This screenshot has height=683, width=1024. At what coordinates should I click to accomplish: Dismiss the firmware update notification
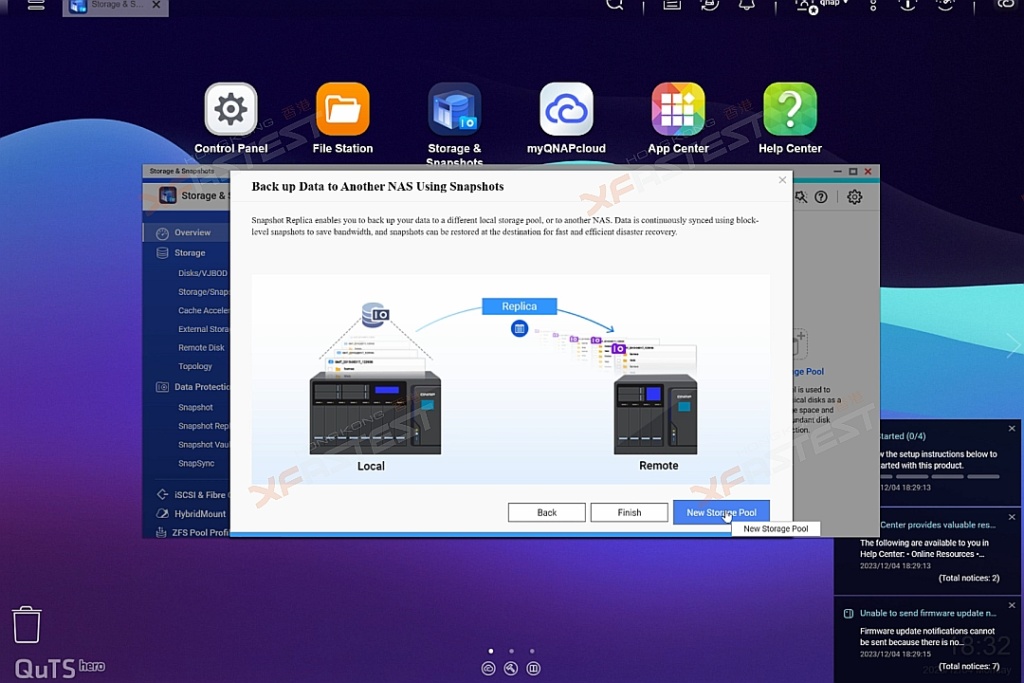pos(1012,605)
